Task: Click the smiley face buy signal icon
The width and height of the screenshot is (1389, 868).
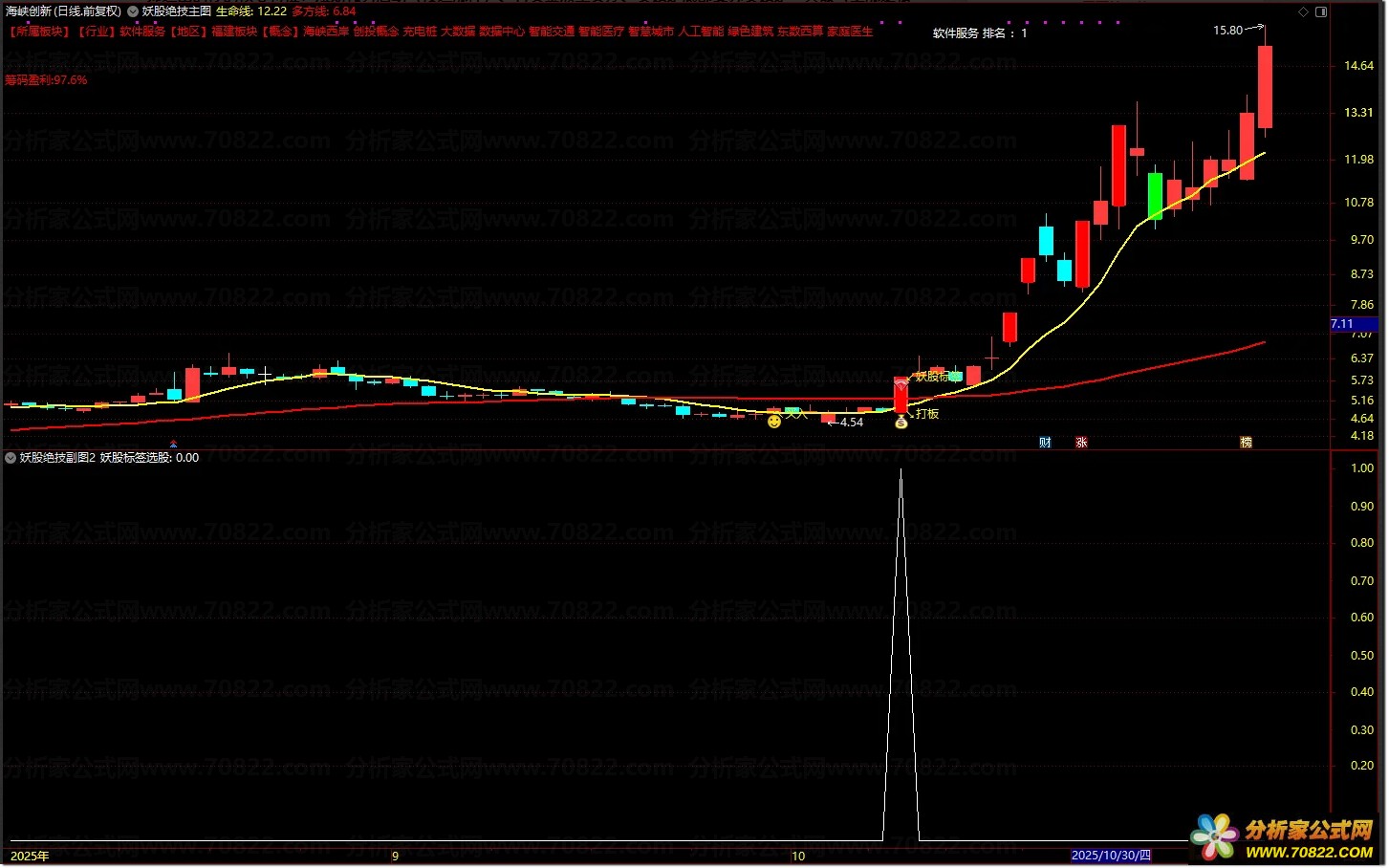Action: point(774,421)
